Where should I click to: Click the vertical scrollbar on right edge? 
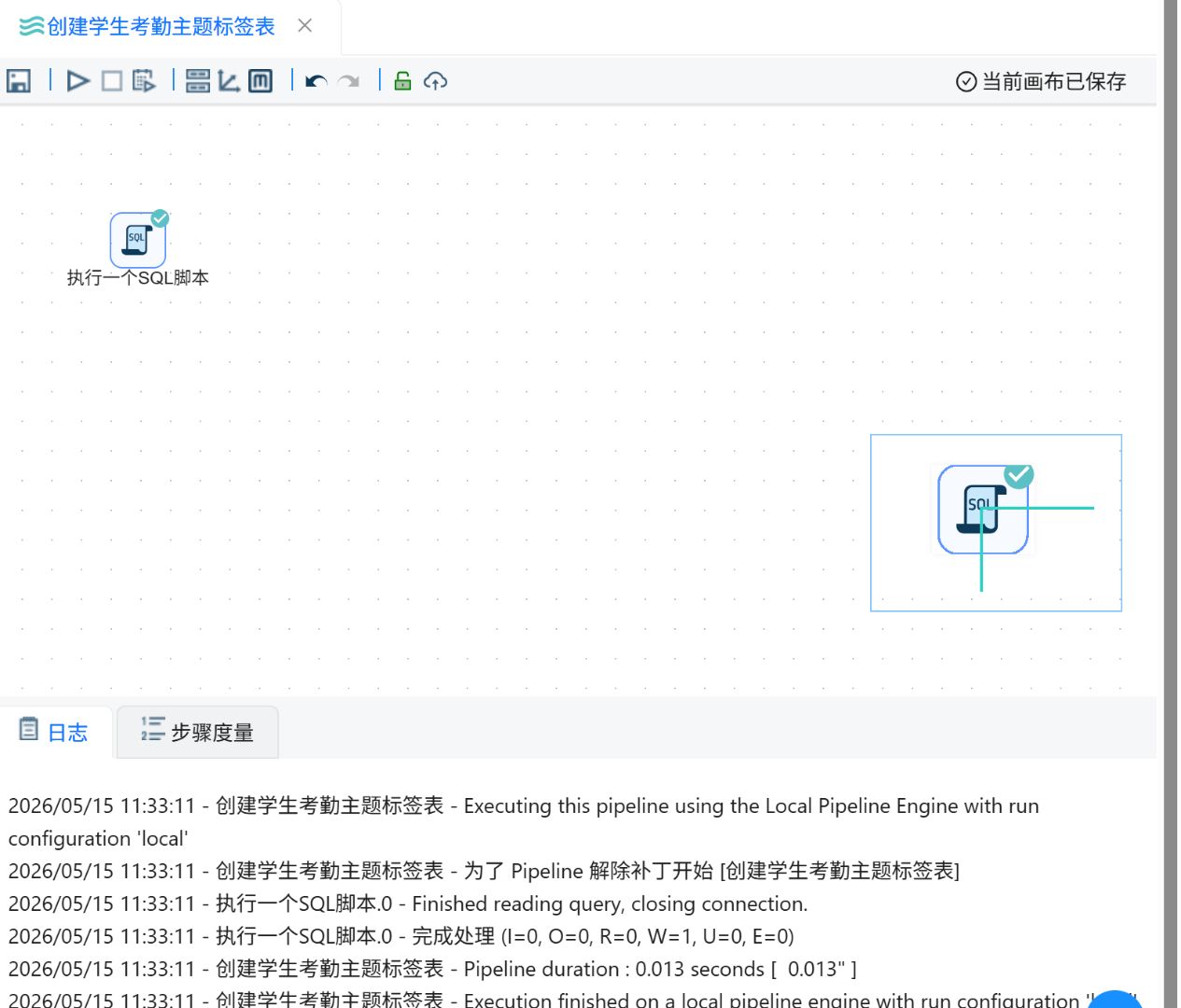(x=1170, y=504)
